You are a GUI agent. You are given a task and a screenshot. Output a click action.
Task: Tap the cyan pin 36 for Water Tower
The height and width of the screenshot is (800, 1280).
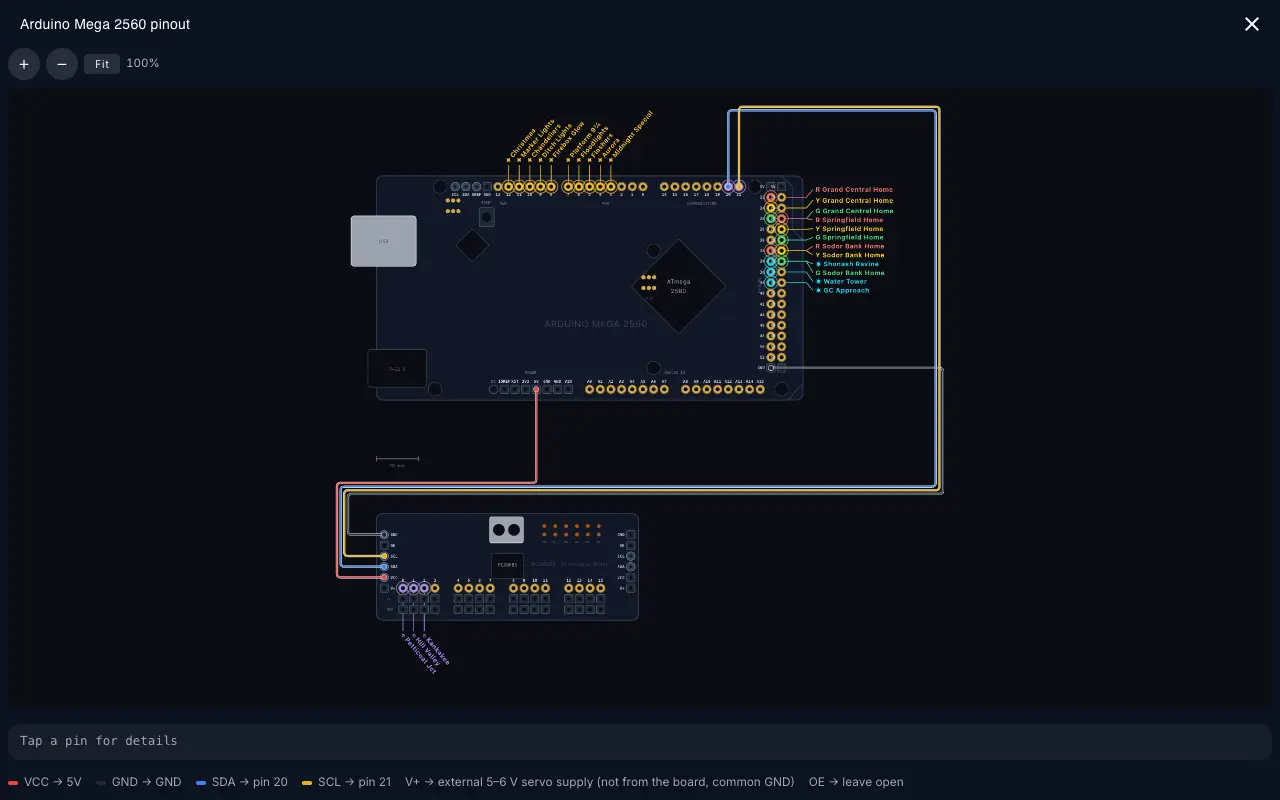[771, 272]
